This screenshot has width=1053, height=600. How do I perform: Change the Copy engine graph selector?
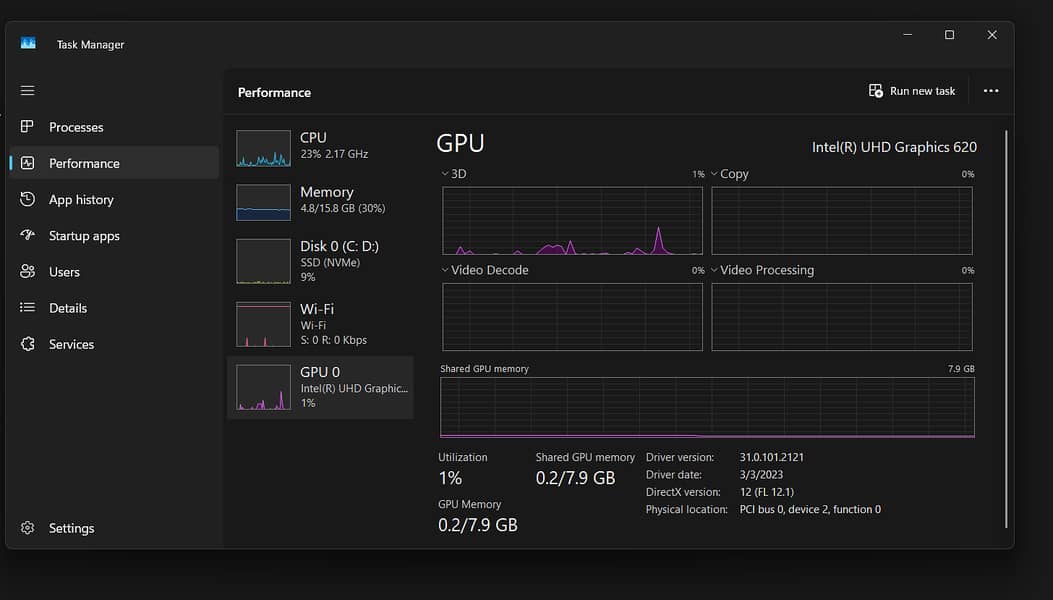pyautogui.click(x=715, y=174)
